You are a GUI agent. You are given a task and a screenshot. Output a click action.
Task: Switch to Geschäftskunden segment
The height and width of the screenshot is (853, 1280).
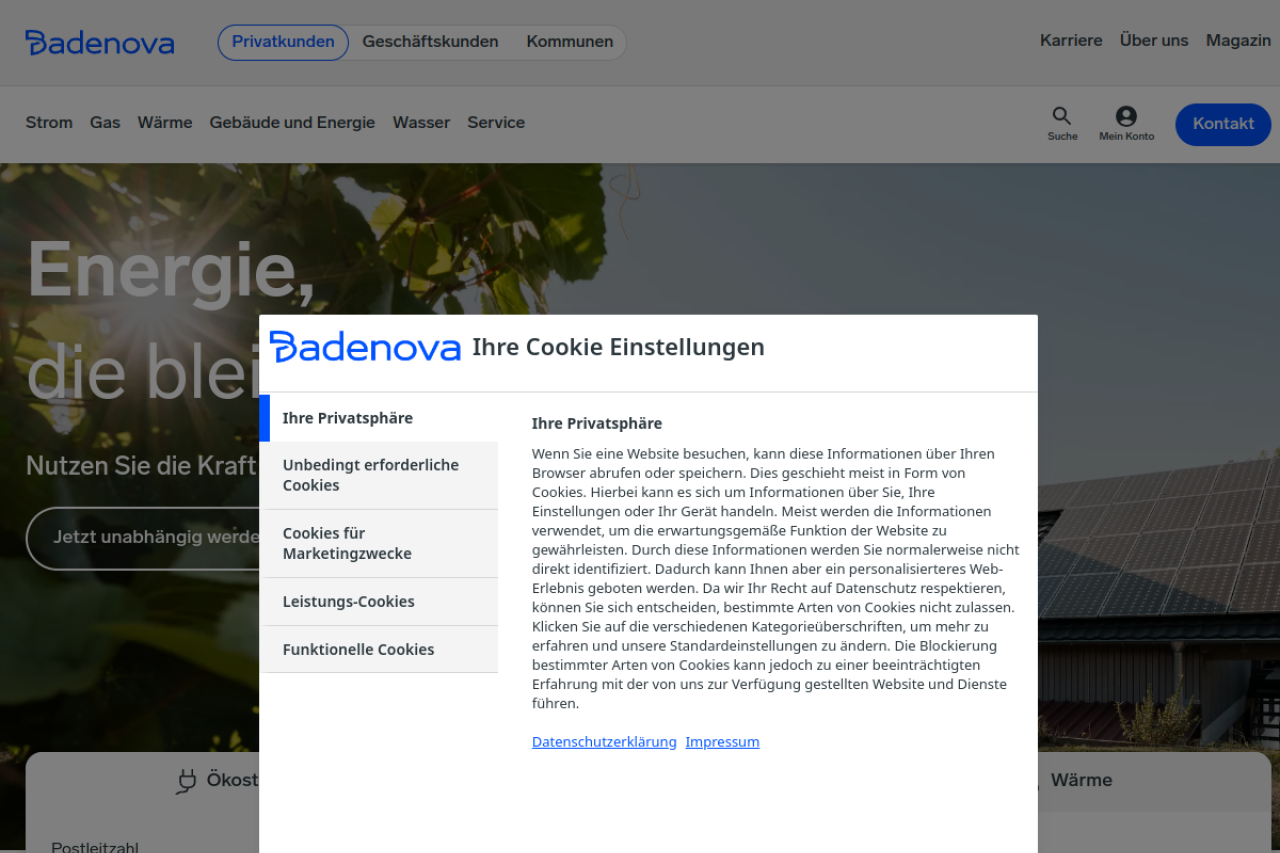430,42
